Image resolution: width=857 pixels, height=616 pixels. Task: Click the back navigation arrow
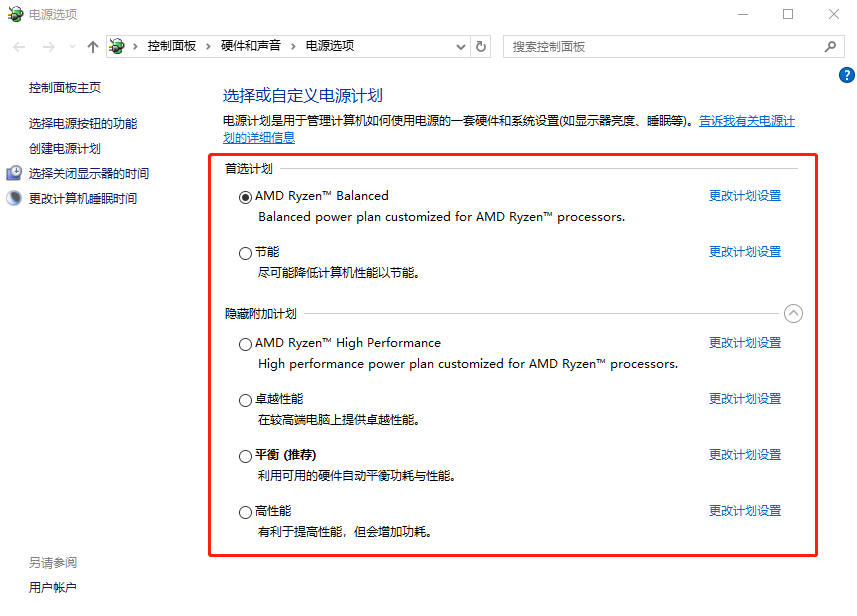pyautogui.click(x=18, y=46)
